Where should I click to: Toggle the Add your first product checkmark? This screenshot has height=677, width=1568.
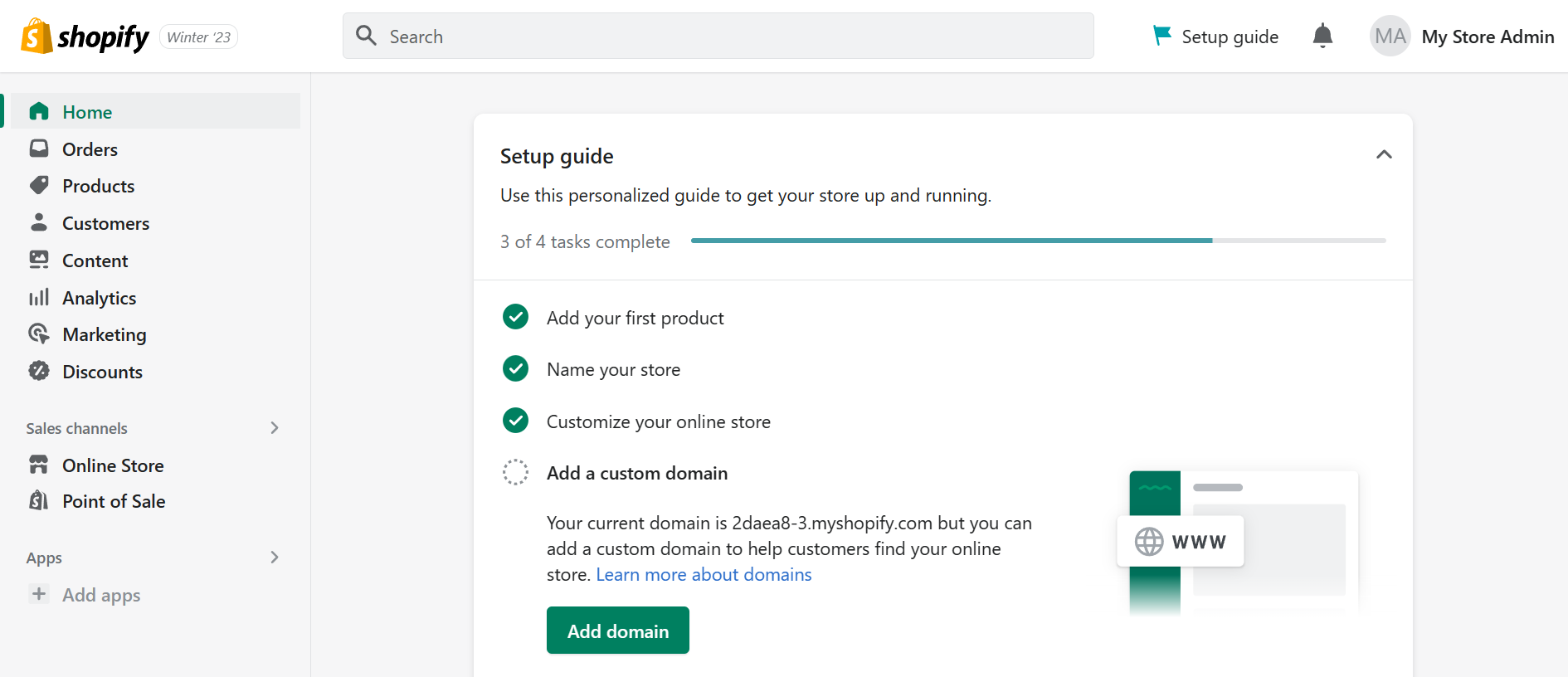515,317
